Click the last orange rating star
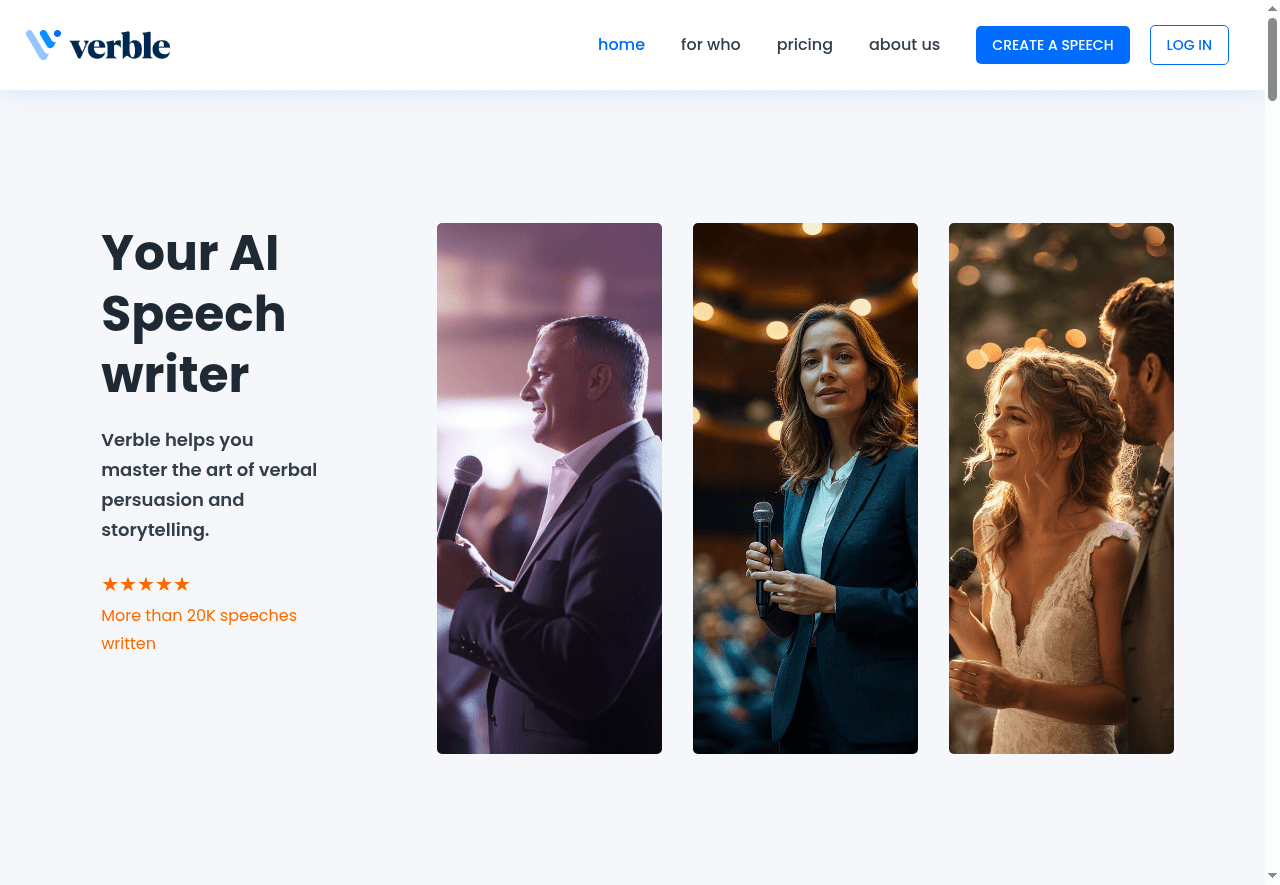Image resolution: width=1280 pixels, height=885 pixels. 182,584
